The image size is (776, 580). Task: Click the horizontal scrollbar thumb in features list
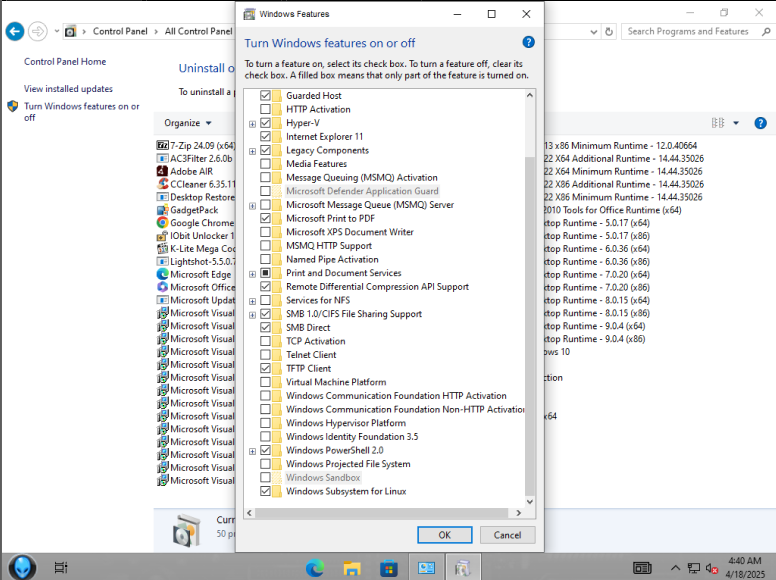tap(382, 513)
